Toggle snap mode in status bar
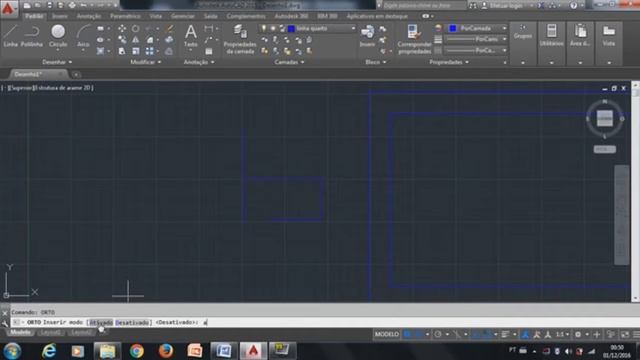Screen dimensions: 640x360 (x=418, y=334)
